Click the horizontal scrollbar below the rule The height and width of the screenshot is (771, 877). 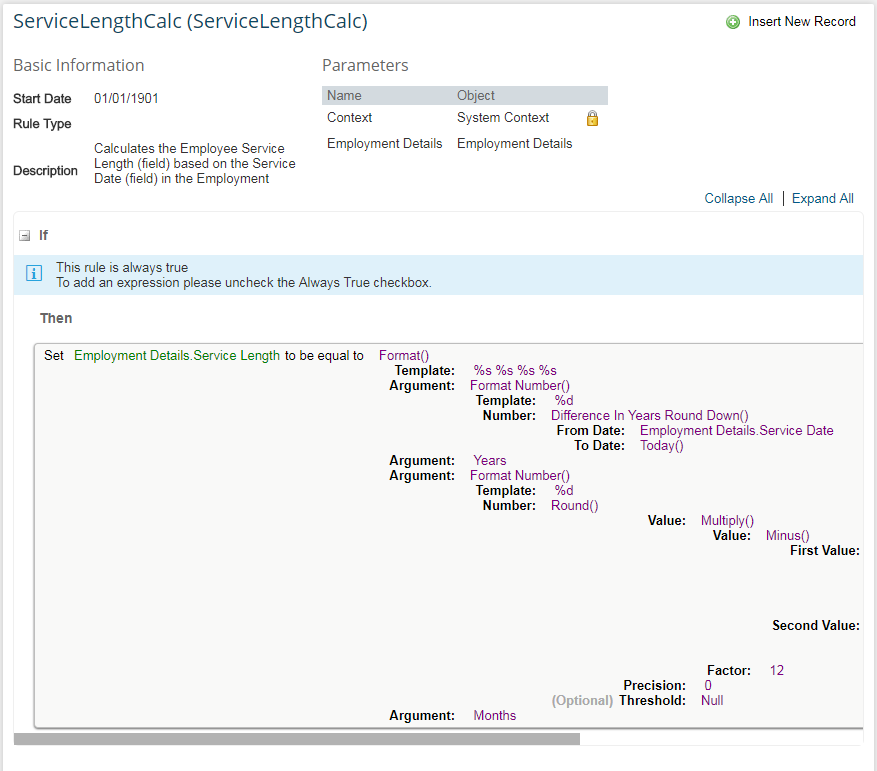point(297,739)
